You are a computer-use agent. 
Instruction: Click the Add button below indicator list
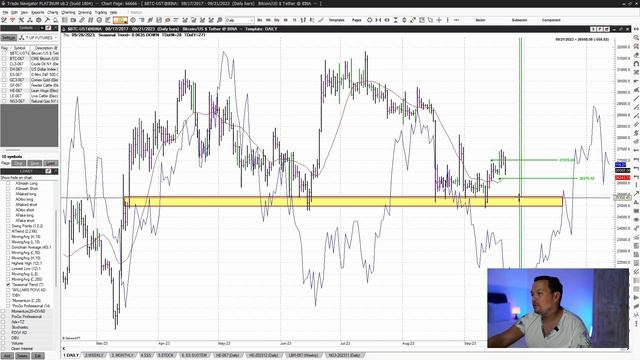pos(7,356)
